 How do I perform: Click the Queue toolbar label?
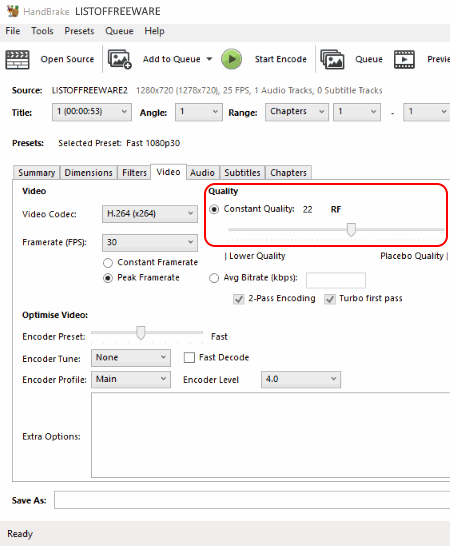point(369,59)
